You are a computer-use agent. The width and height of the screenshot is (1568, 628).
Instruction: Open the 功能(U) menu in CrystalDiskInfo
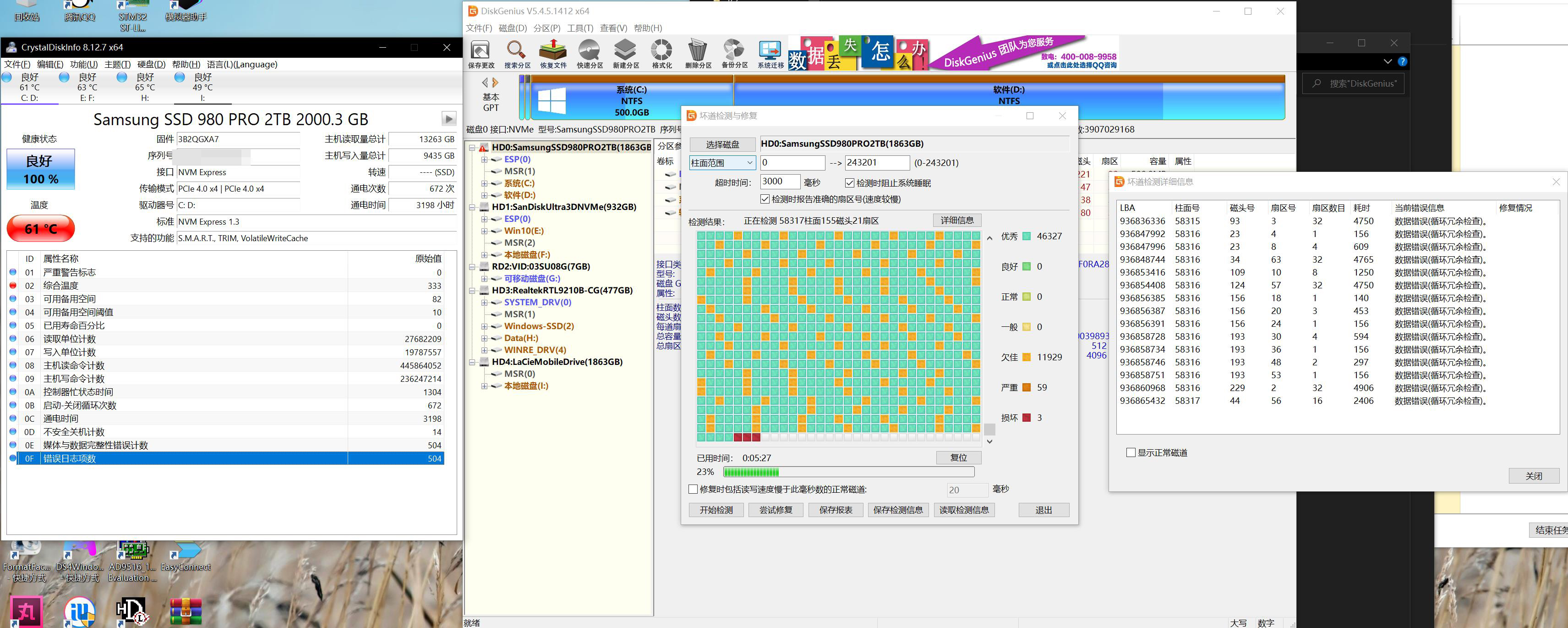click(x=83, y=64)
